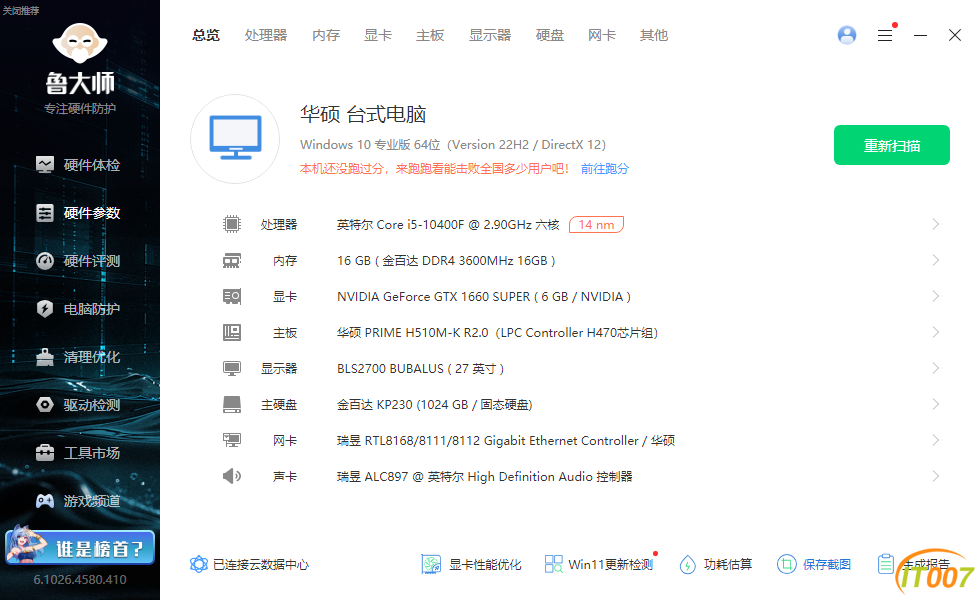Click the 金百达 KP230 disk text
980x600 pixels.
tap(434, 405)
